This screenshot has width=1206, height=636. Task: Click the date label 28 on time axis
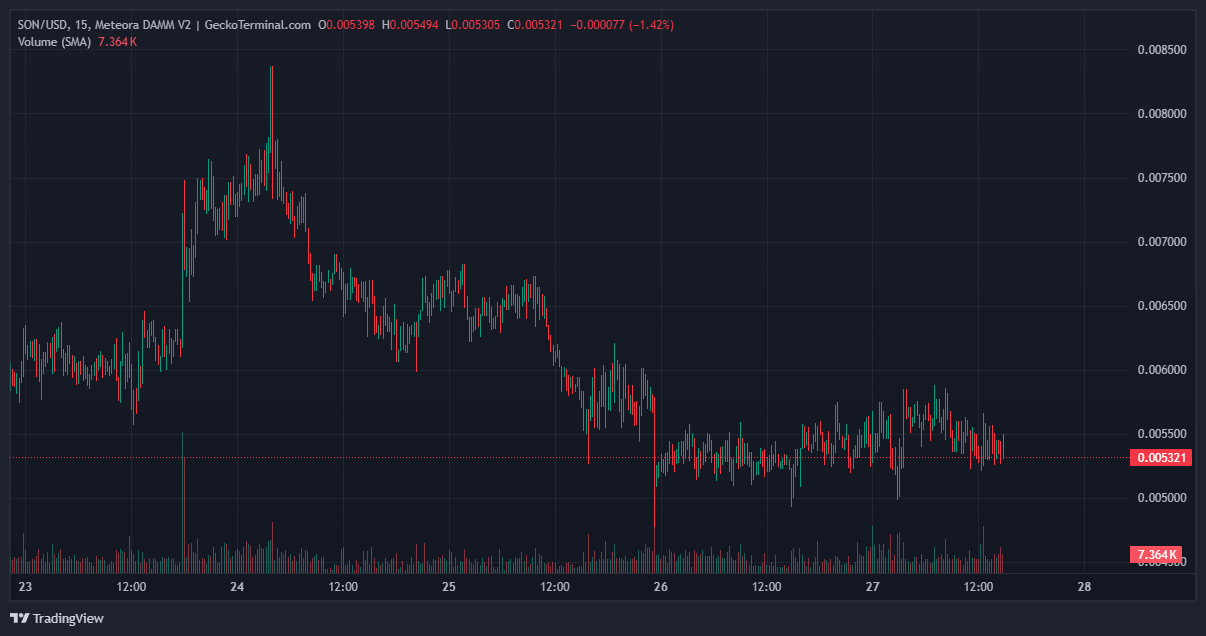[1084, 587]
